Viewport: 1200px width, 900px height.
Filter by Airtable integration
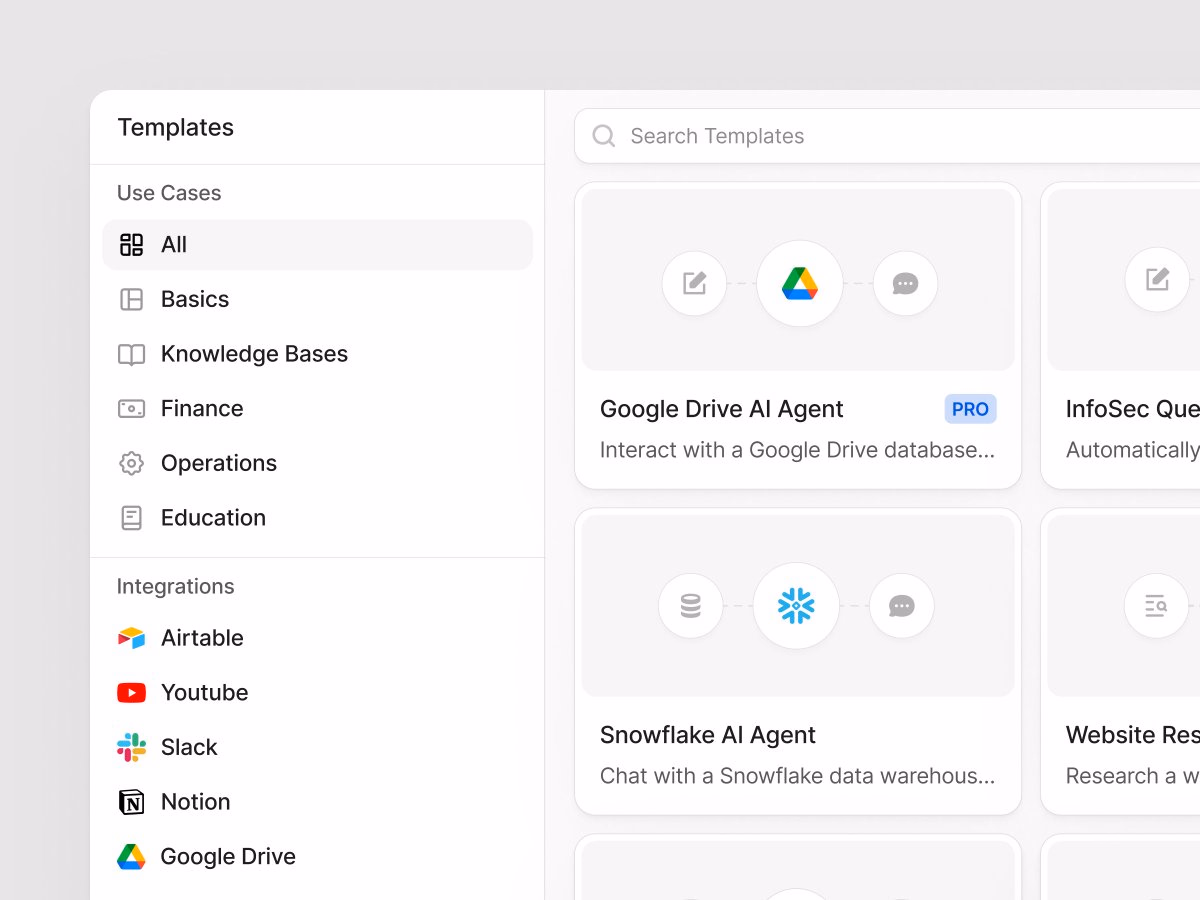pyautogui.click(x=318, y=638)
